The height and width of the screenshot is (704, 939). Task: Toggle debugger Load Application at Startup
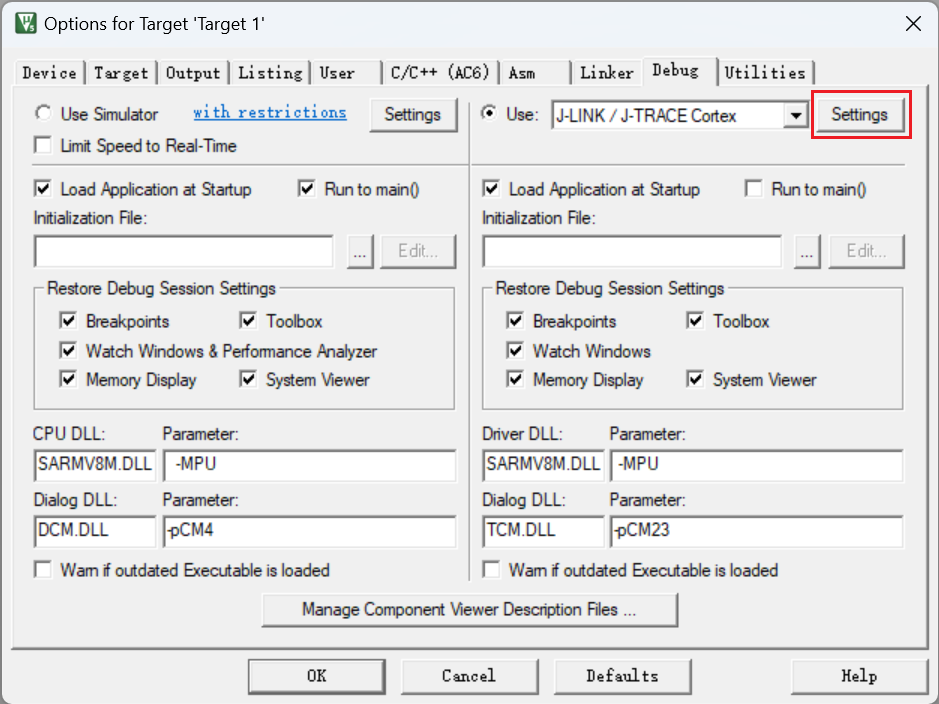tap(491, 189)
